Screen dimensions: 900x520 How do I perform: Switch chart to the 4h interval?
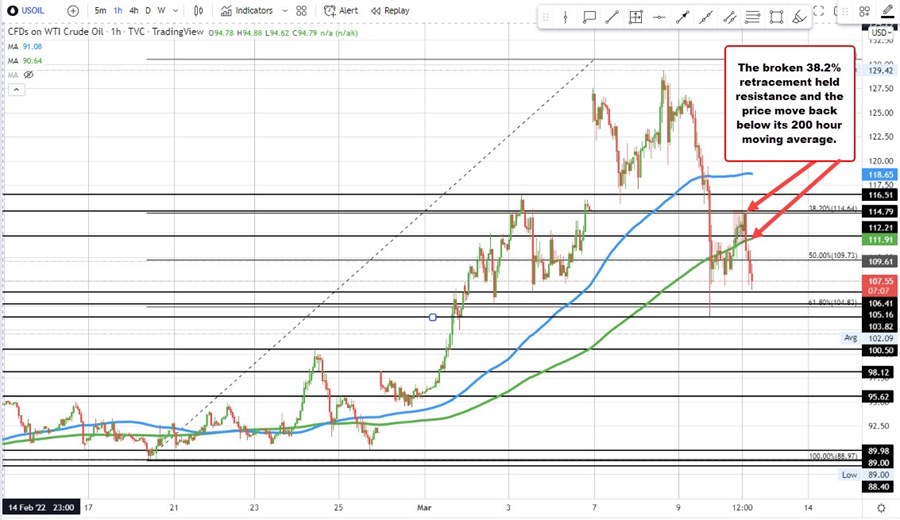click(x=134, y=10)
